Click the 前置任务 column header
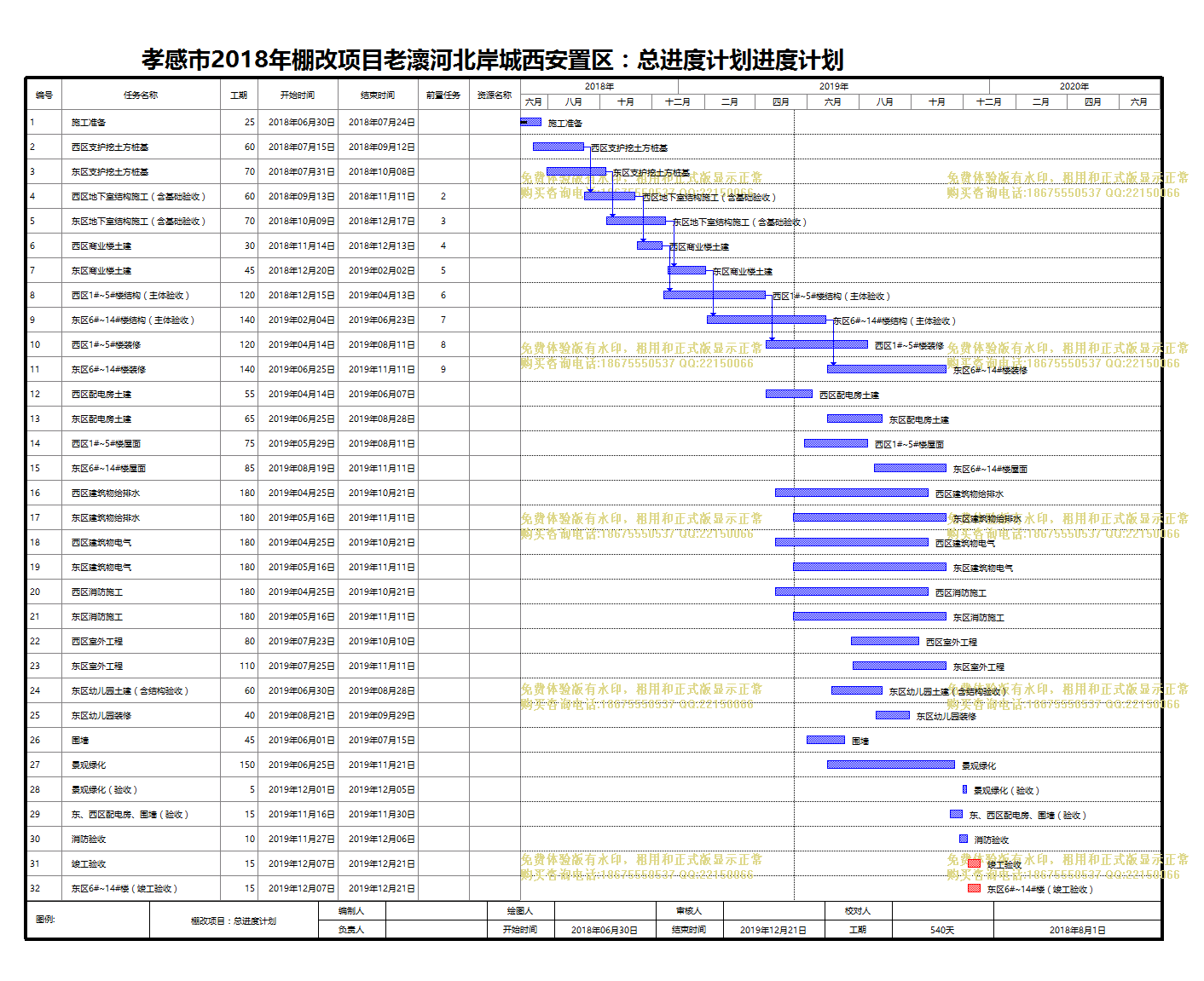This screenshot has height=981, width=1204. (x=443, y=95)
